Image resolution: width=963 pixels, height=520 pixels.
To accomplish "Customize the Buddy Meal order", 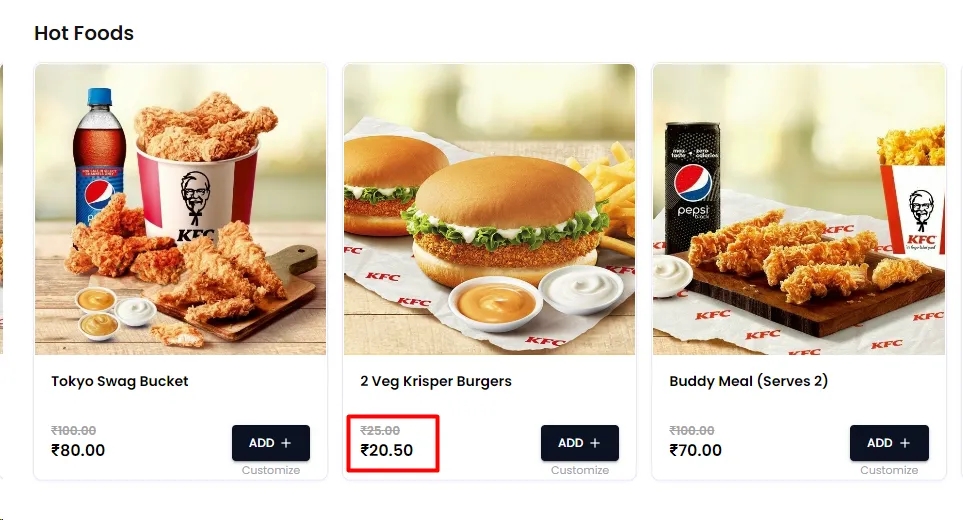I will pos(889,470).
